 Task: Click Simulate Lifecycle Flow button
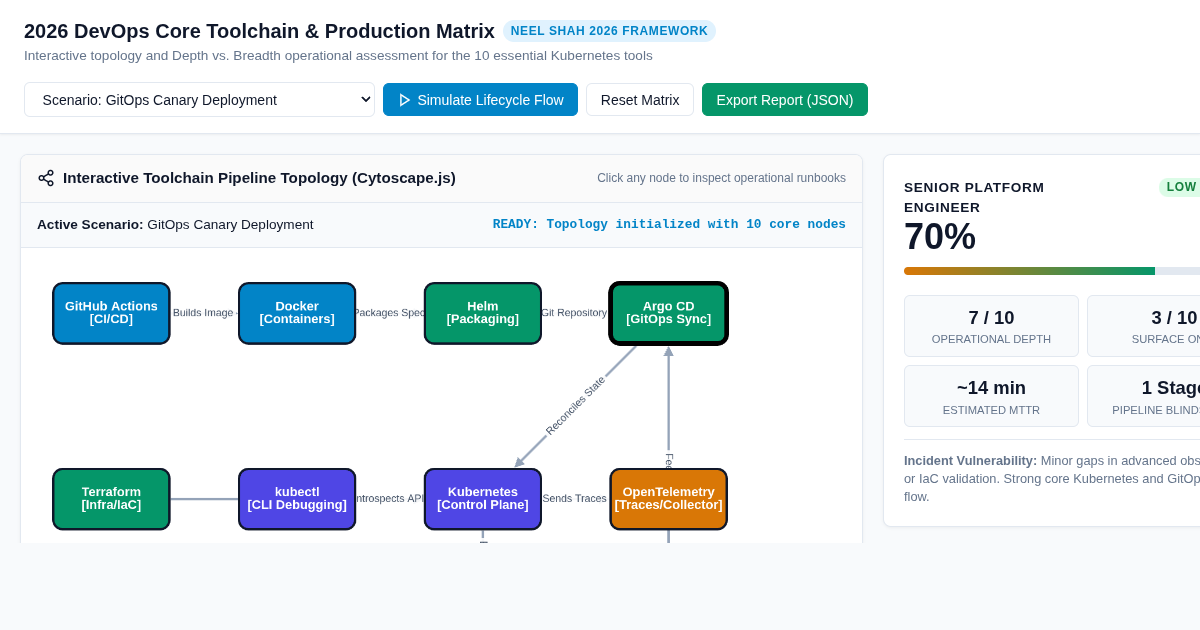tap(480, 100)
